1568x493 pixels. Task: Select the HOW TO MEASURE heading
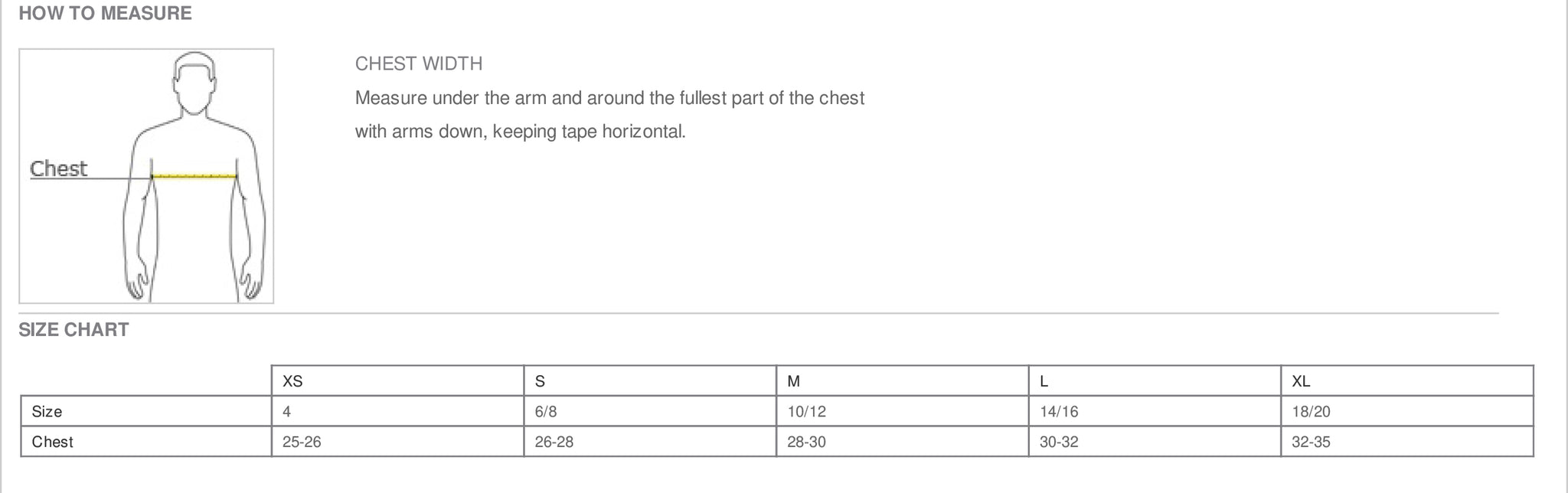(105, 13)
